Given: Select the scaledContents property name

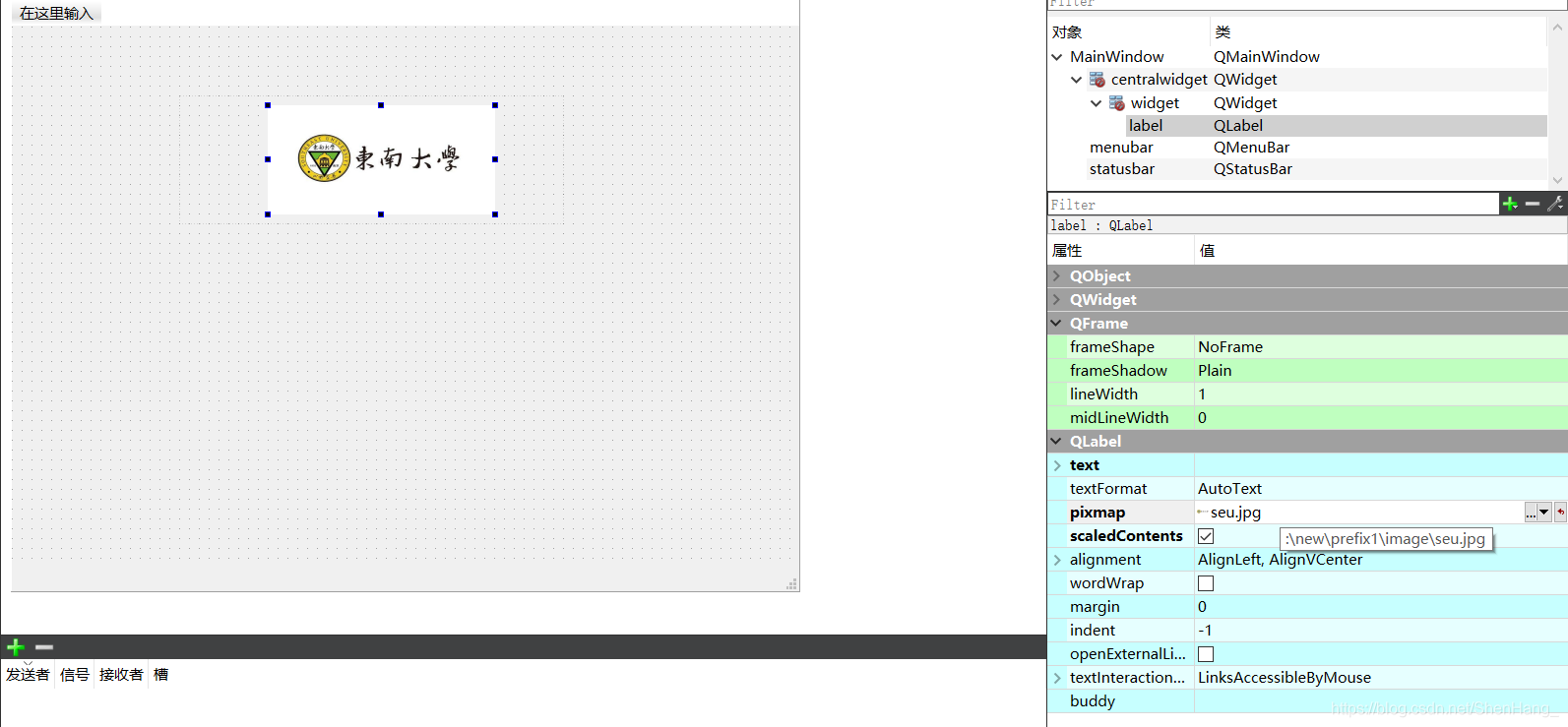Looking at the screenshot, I should 1126,536.
